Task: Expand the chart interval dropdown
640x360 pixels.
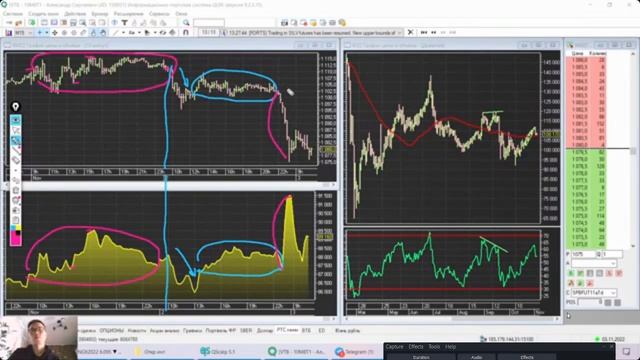Action: coord(30,33)
